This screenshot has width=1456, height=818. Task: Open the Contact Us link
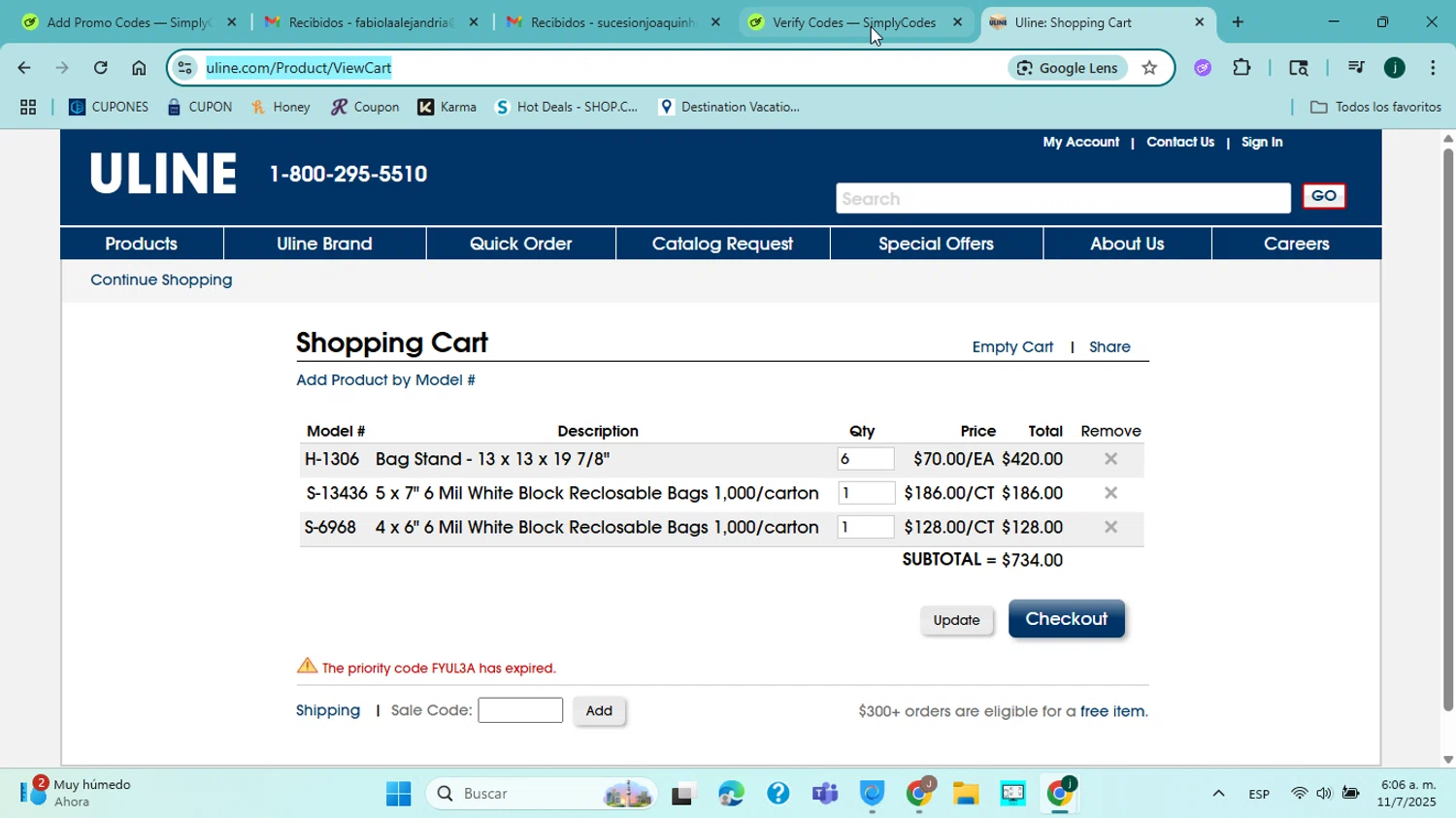(x=1180, y=142)
